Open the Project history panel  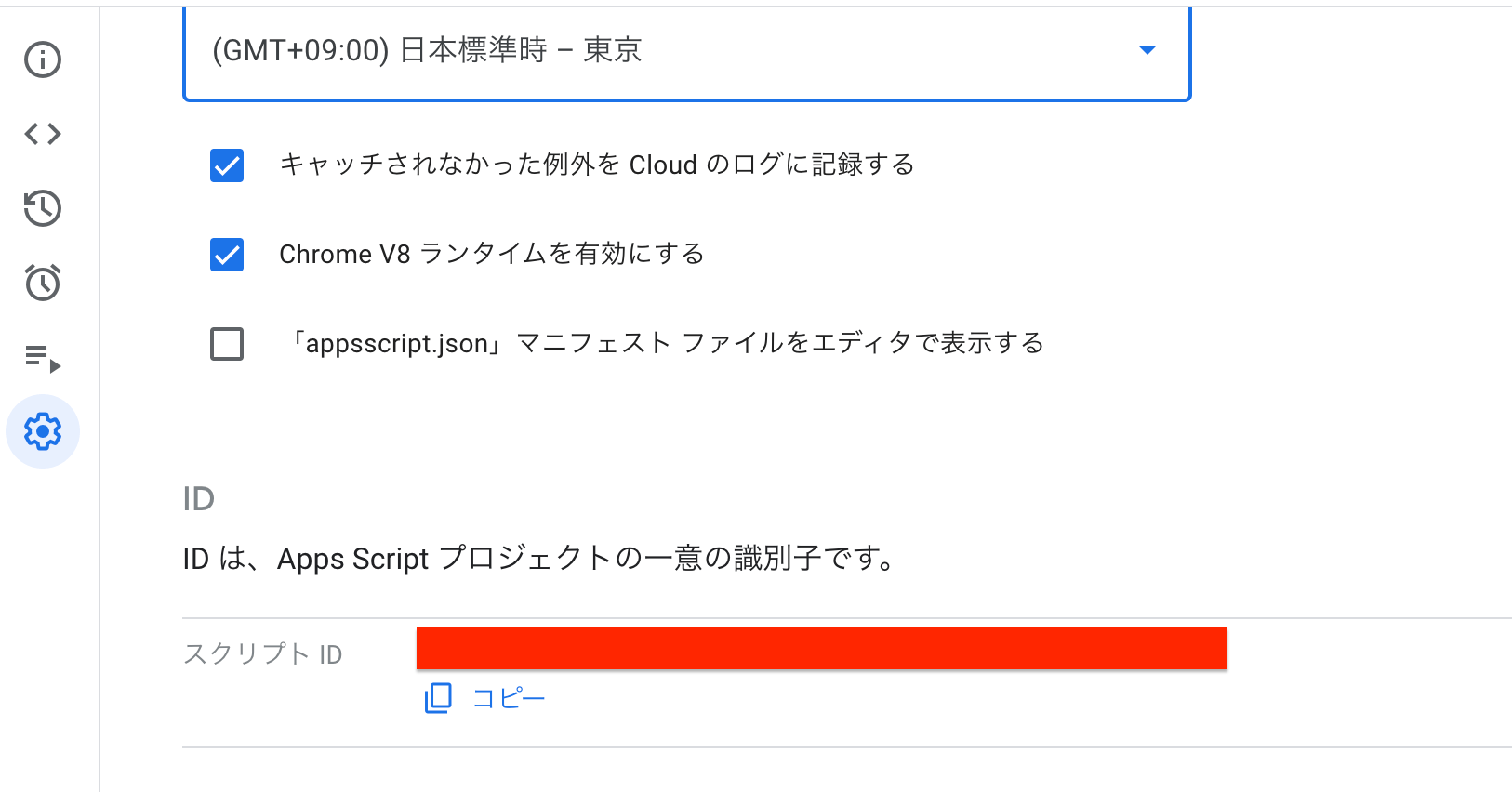tap(42, 208)
